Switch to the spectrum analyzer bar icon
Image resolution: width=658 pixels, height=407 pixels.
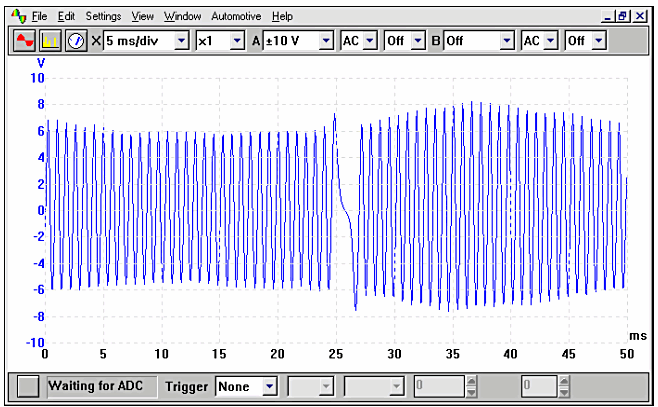tap(49, 41)
